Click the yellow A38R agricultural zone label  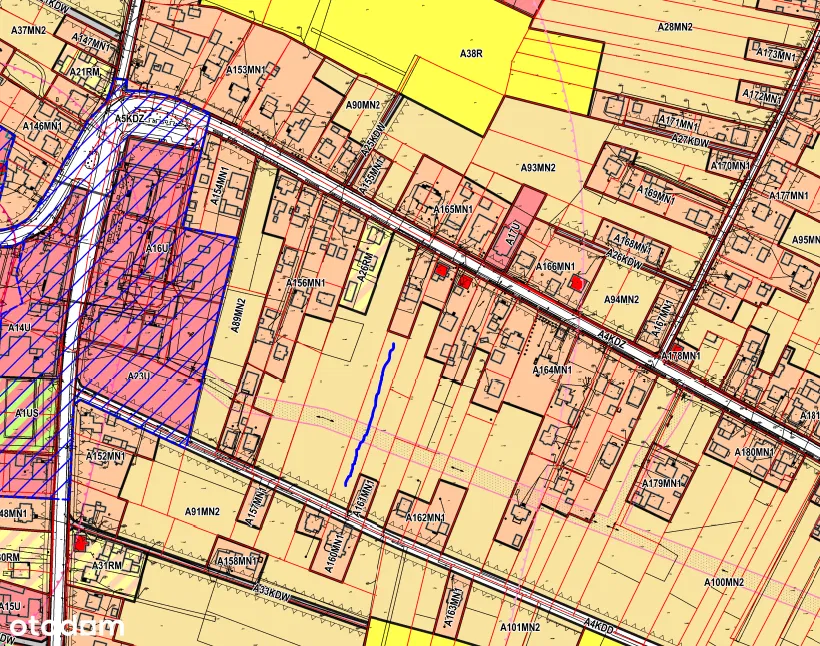pyautogui.click(x=470, y=52)
